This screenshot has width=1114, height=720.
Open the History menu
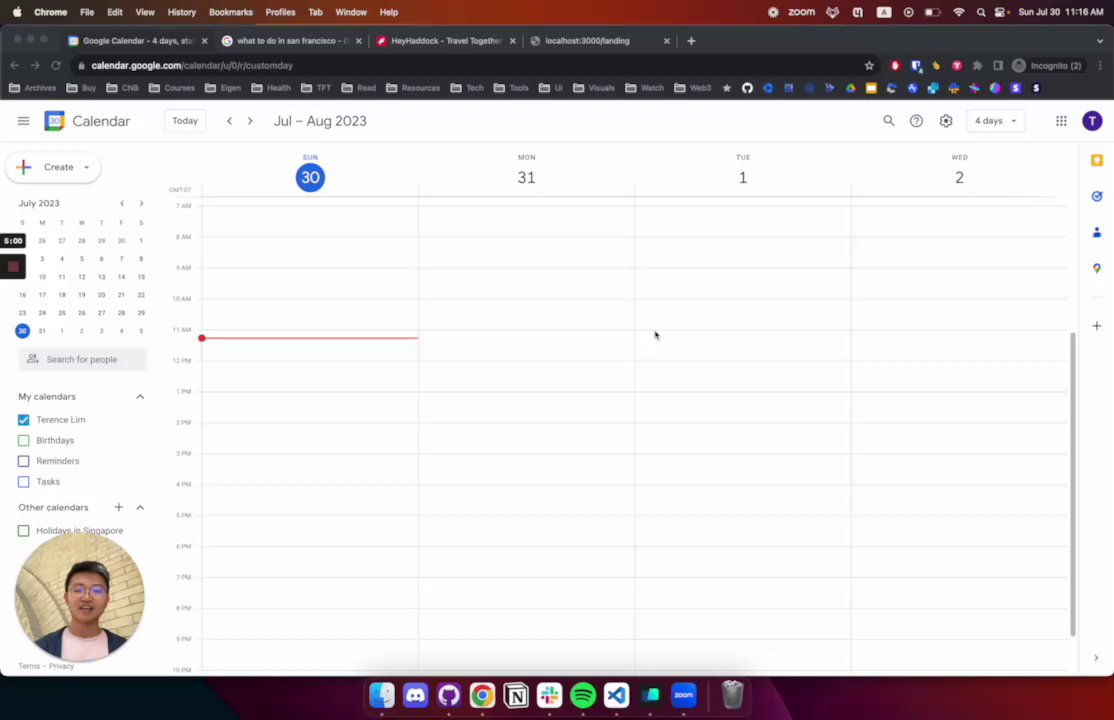click(181, 12)
